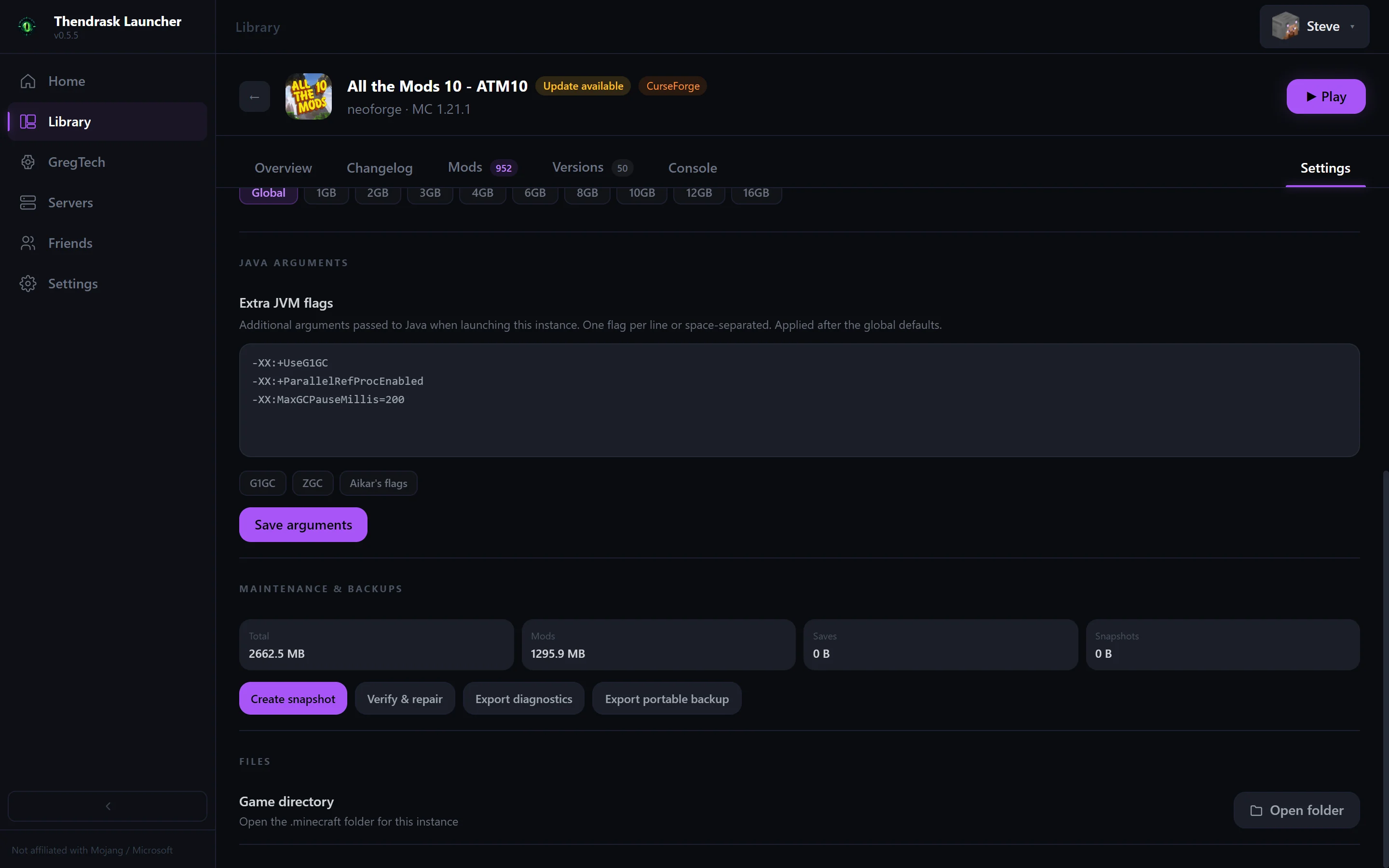Collapse the sidebar with the chevron button

(x=108, y=806)
